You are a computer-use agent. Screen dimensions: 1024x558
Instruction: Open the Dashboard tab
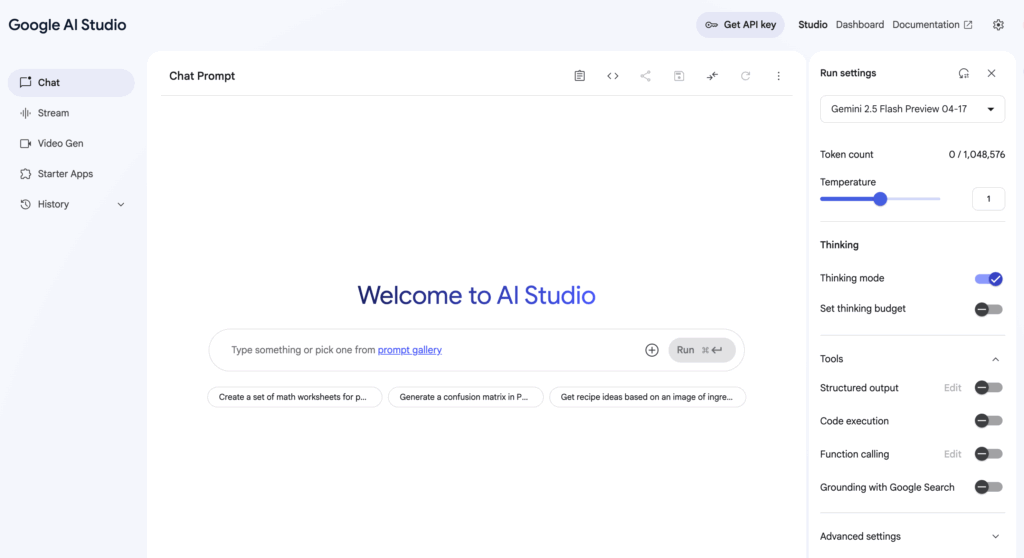[859, 25]
